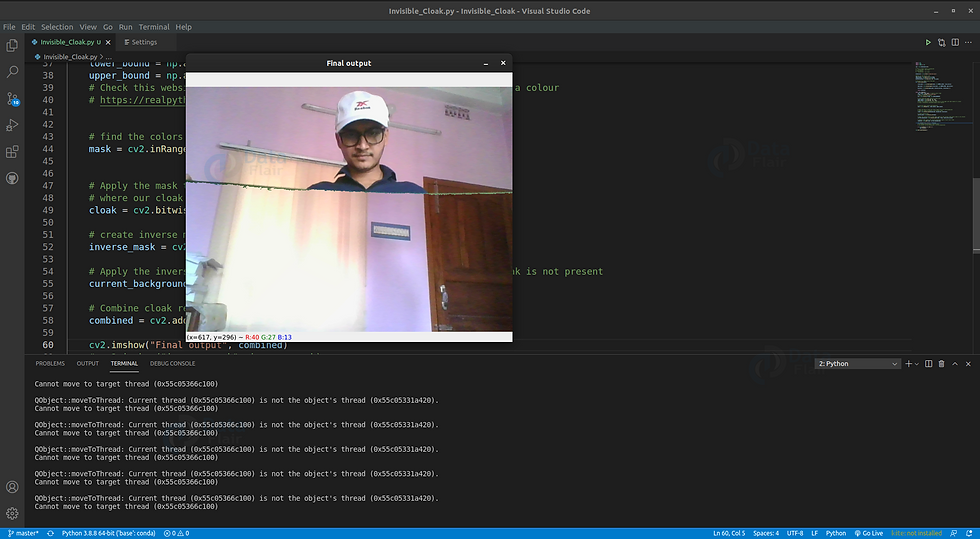Open errors and warnings count in status bar

pyautogui.click(x=176, y=533)
